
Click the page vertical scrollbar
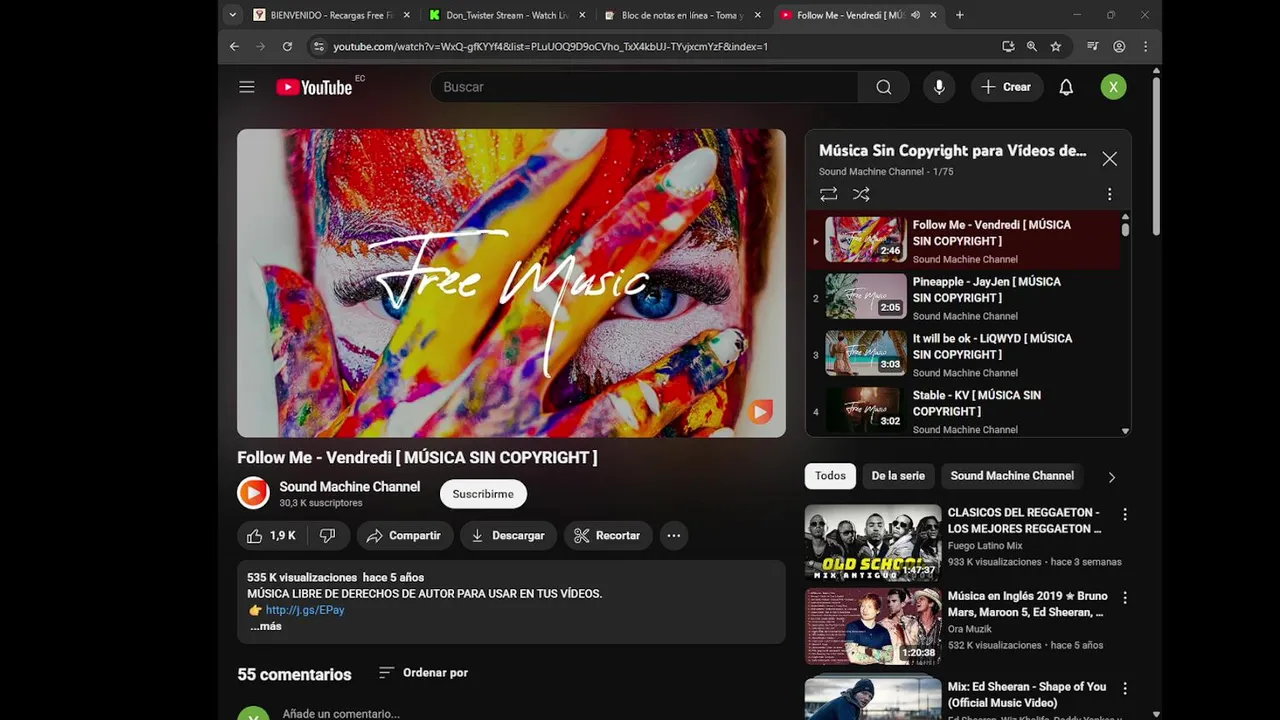tap(1156, 155)
